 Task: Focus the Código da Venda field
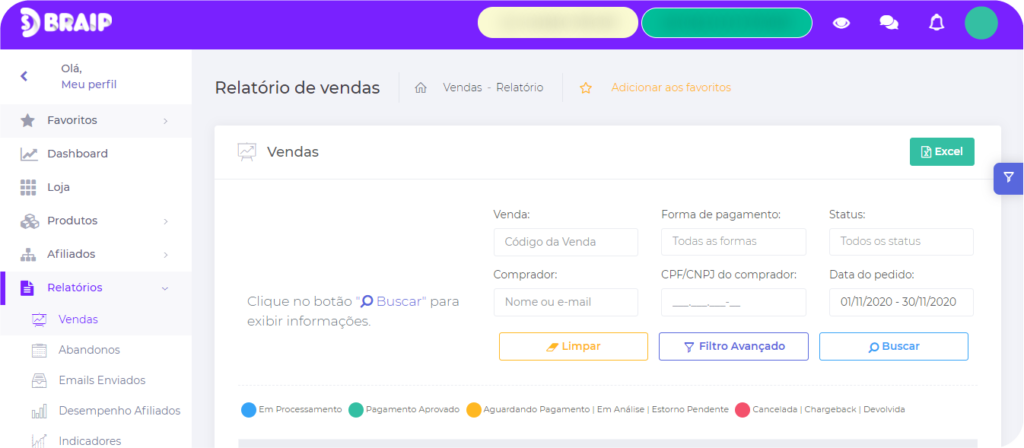point(566,242)
